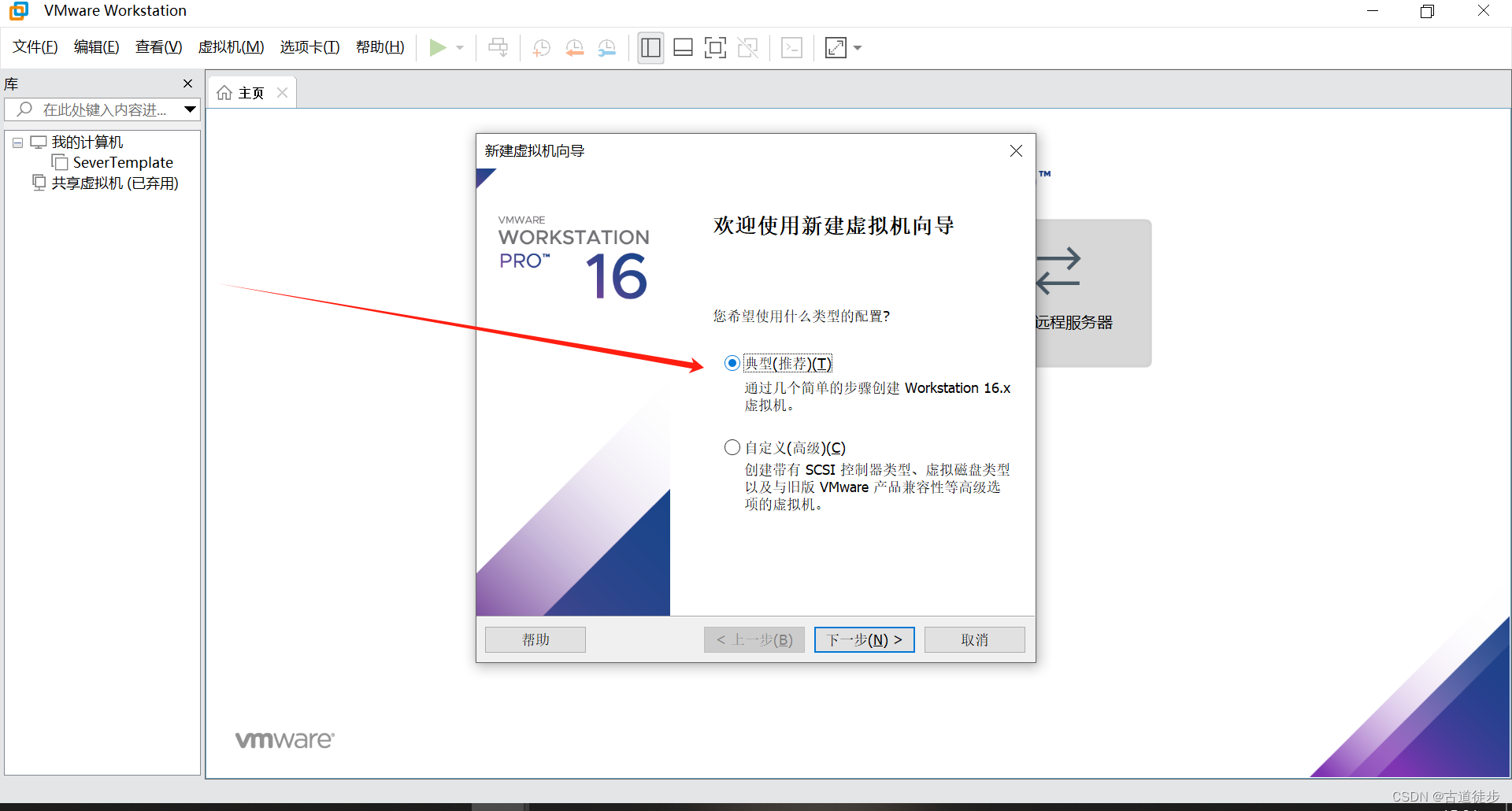Click the 库 panel title text
The width and height of the screenshot is (1512, 811).
11,84
